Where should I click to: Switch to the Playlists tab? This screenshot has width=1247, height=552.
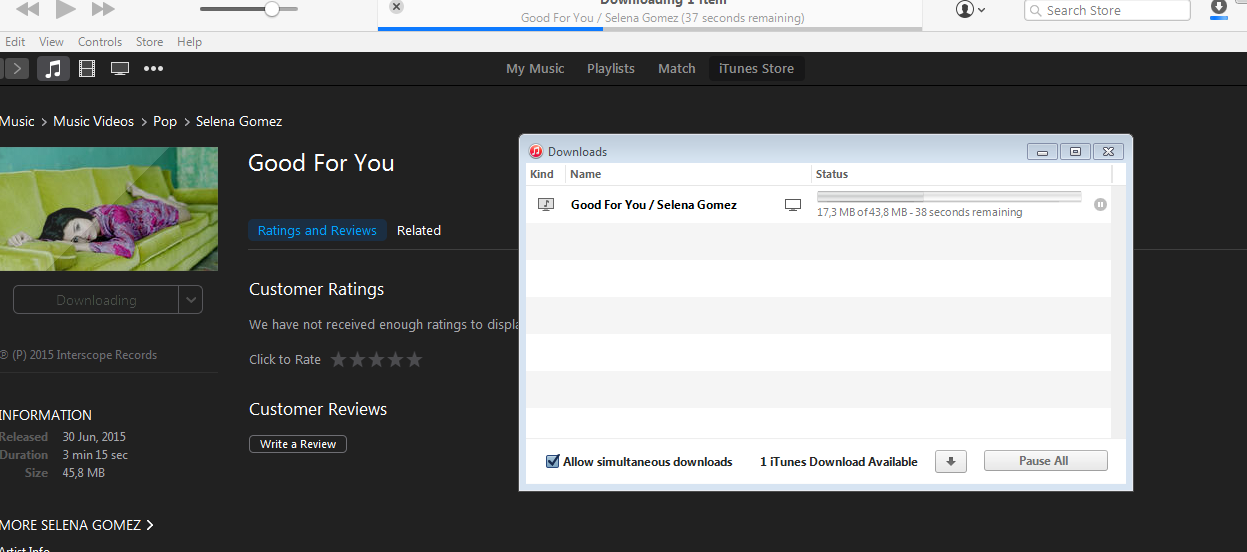[611, 68]
